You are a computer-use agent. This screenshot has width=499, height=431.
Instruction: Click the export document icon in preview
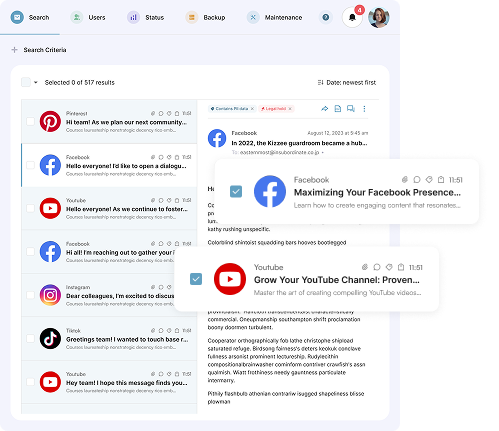[338, 109]
